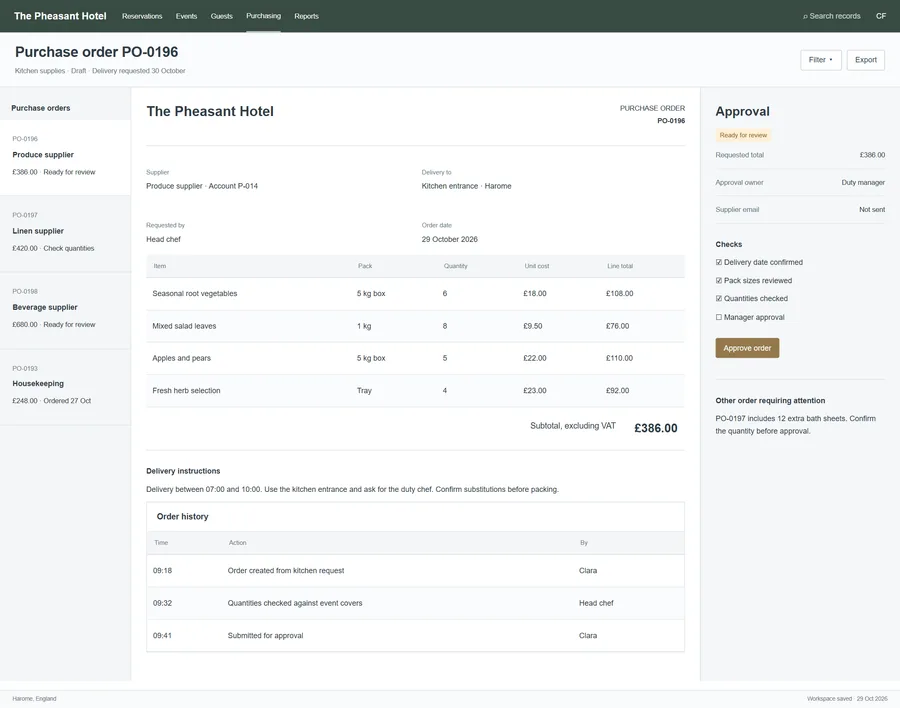900x708 pixels.
Task: Click the Ready for review status badge
Action: [x=743, y=135]
